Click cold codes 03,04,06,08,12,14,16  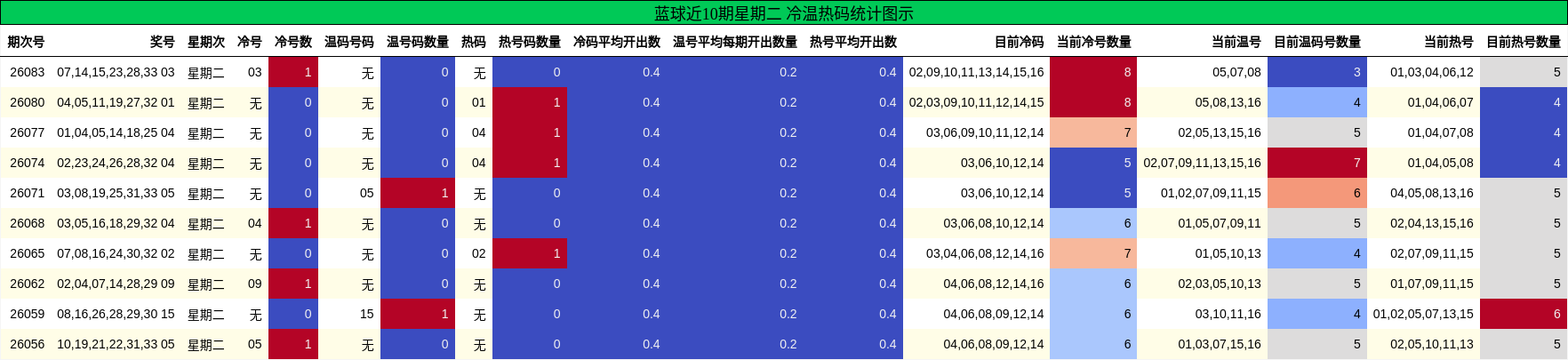pyautogui.click(x=985, y=253)
